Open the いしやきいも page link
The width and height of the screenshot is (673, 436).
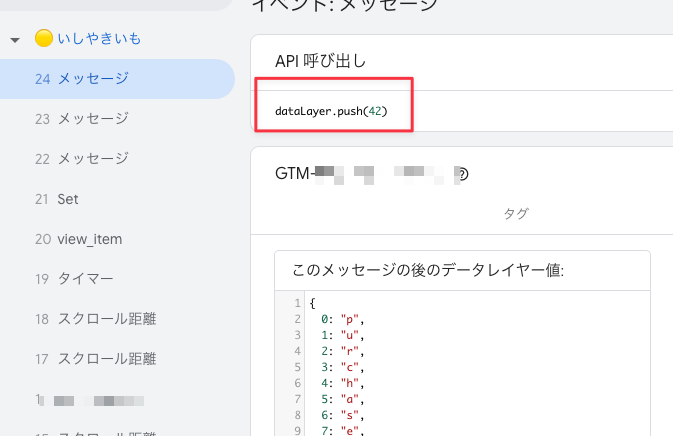coord(99,39)
